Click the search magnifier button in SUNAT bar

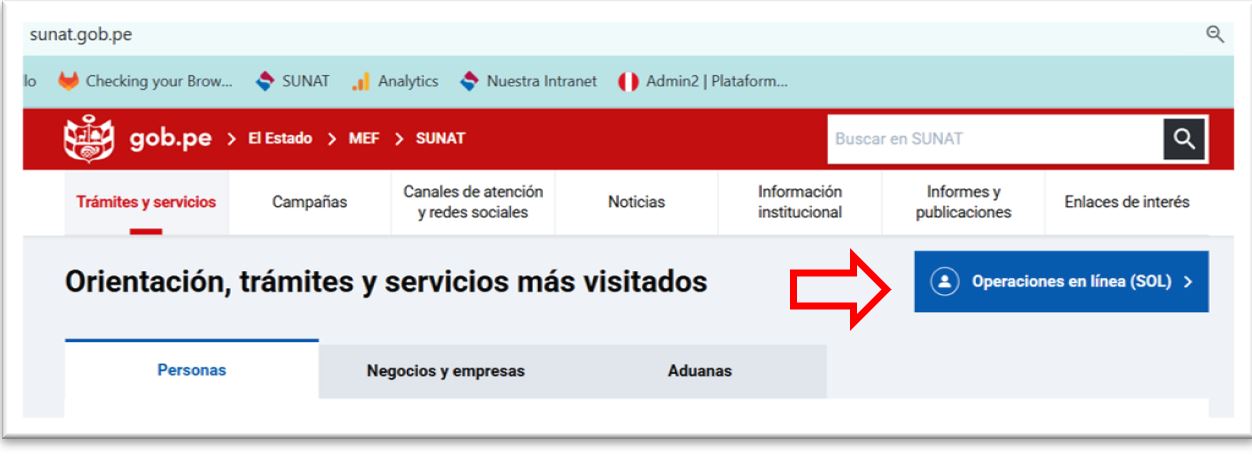point(1184,139)
